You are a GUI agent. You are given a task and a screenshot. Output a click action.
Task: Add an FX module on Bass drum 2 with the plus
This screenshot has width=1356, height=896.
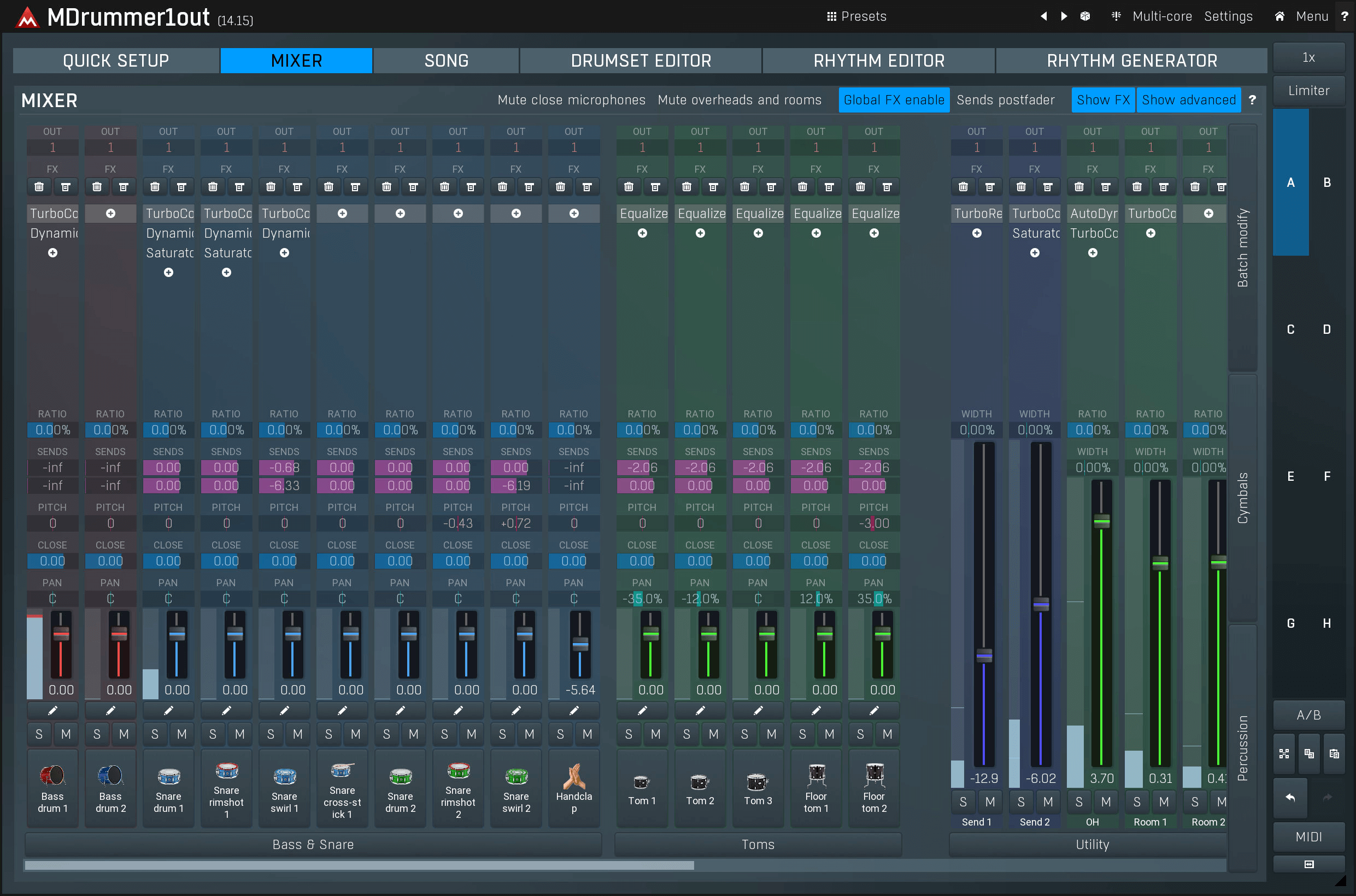[110, 213]
